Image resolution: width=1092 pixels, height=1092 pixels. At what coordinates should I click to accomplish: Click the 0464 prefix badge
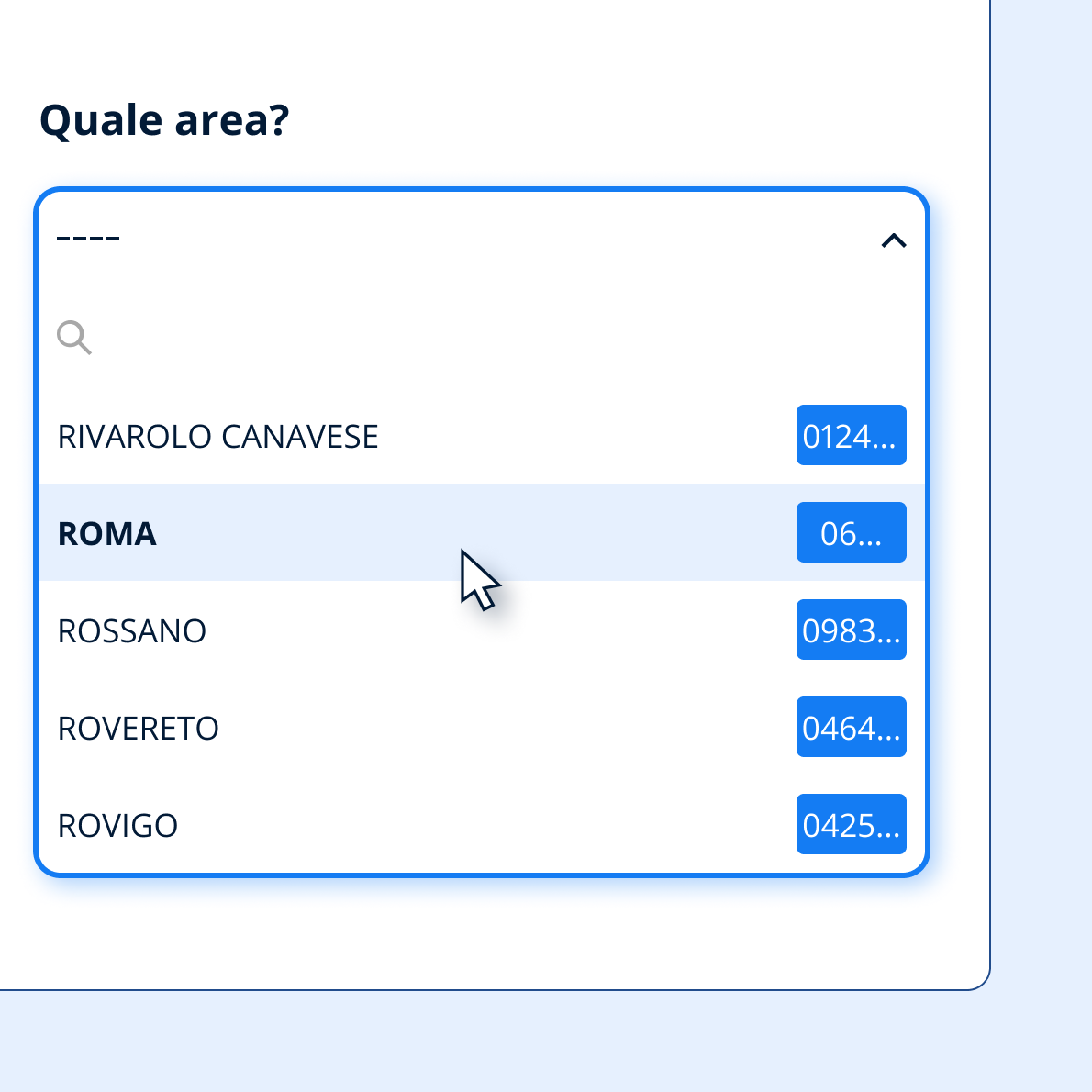coord(851,727)
